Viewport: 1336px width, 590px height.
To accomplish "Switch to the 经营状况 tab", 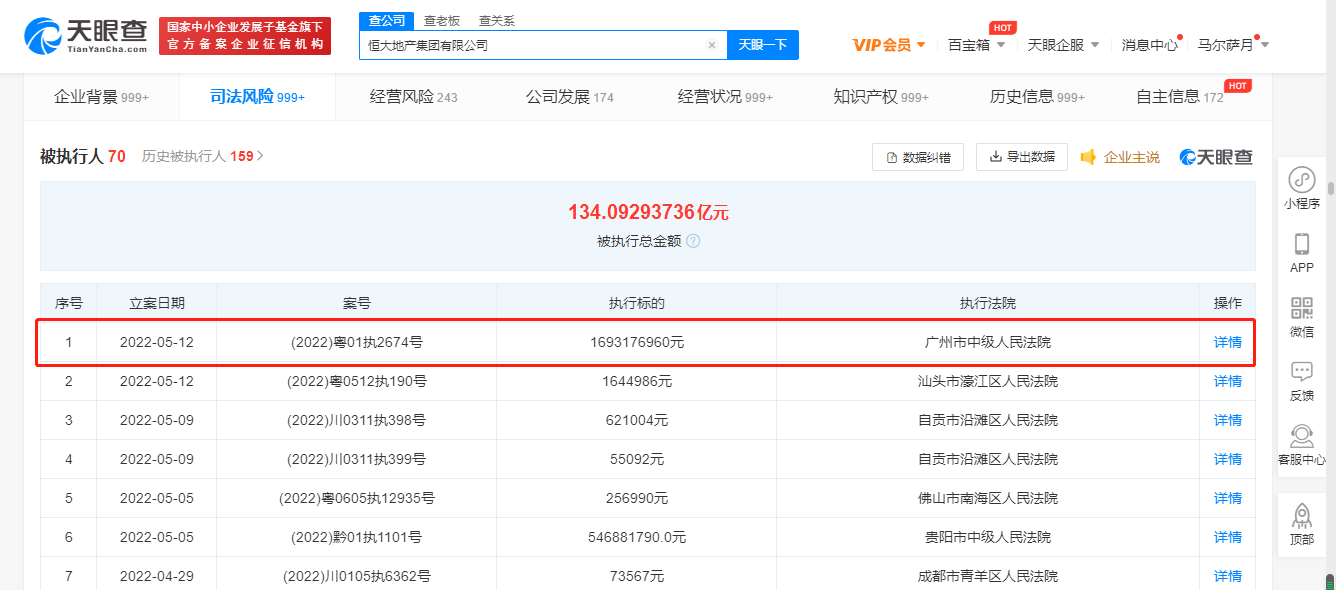I will (x=725, y=97).
